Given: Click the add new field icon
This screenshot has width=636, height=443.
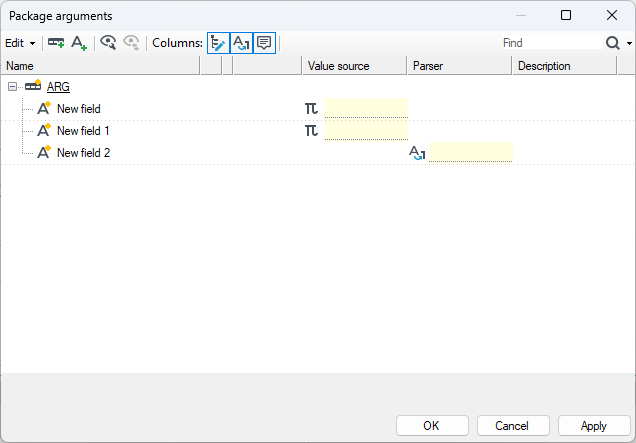Looking at the screenshot, I should pyautogui.click(x=79, y=43).
